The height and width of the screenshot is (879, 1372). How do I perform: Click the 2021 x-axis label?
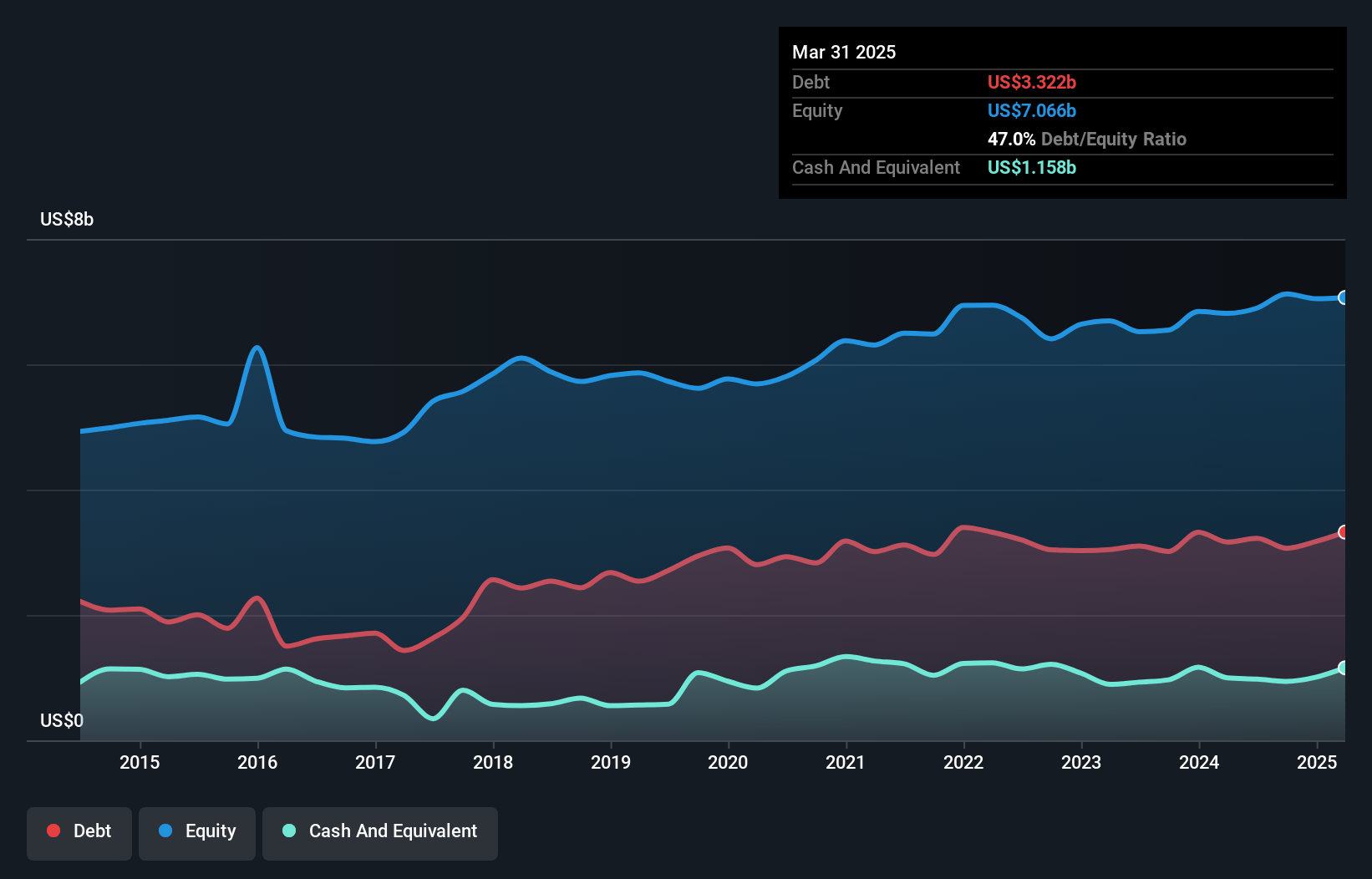pyautogui.click(x=846, y=762)
